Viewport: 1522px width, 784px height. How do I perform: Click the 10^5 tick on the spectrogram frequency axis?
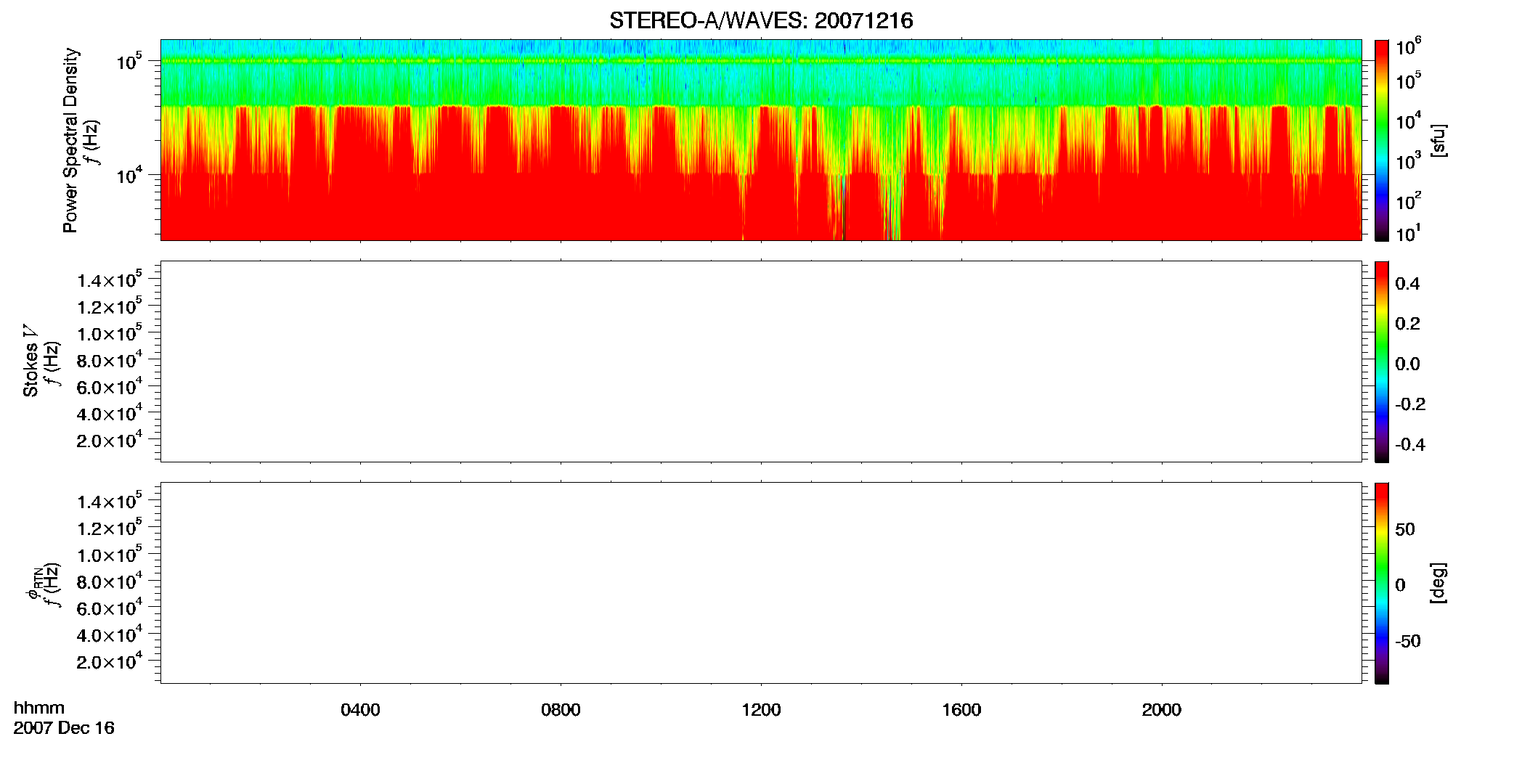click(129, 61)
